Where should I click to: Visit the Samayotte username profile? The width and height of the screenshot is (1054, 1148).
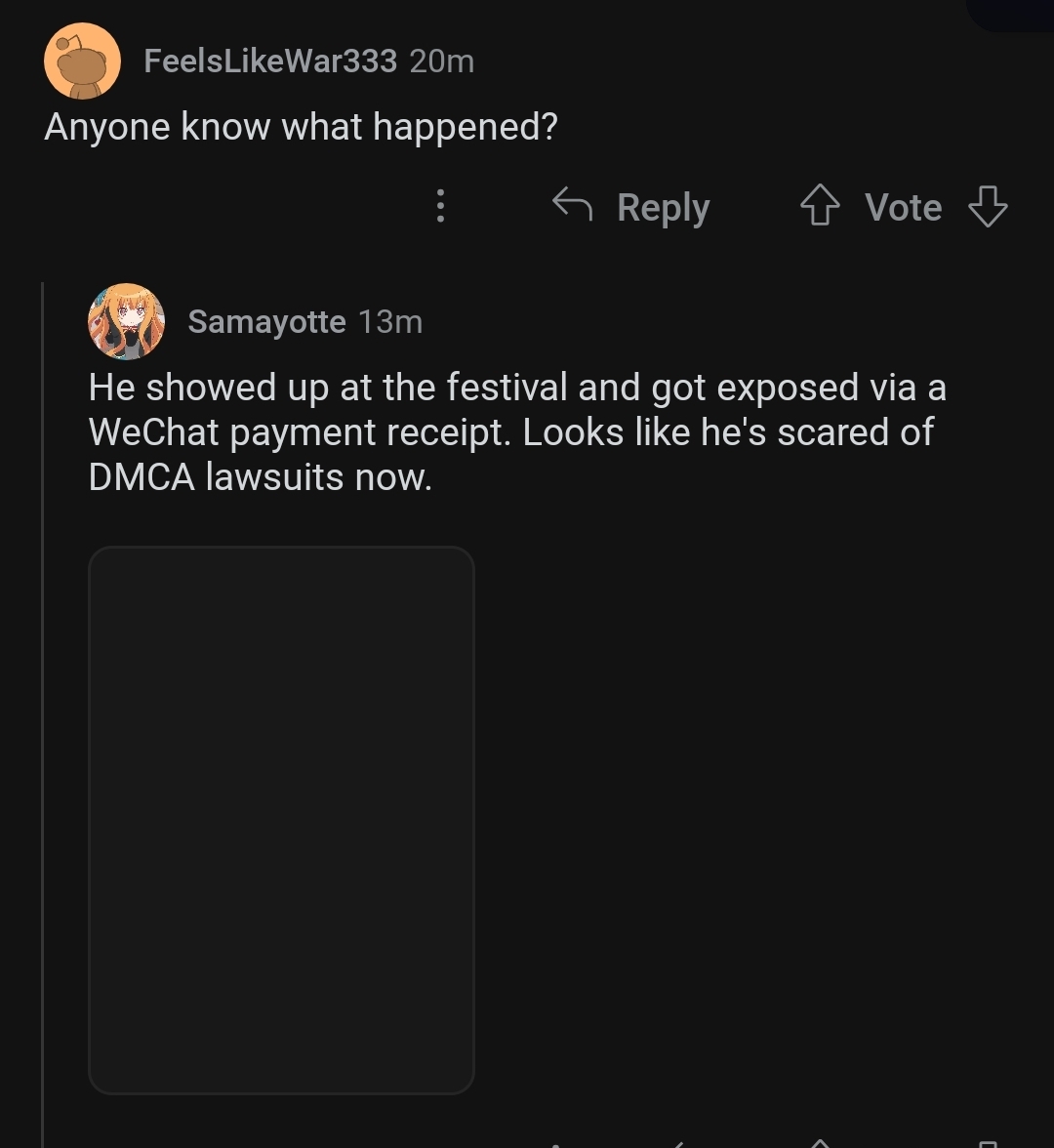266,321
